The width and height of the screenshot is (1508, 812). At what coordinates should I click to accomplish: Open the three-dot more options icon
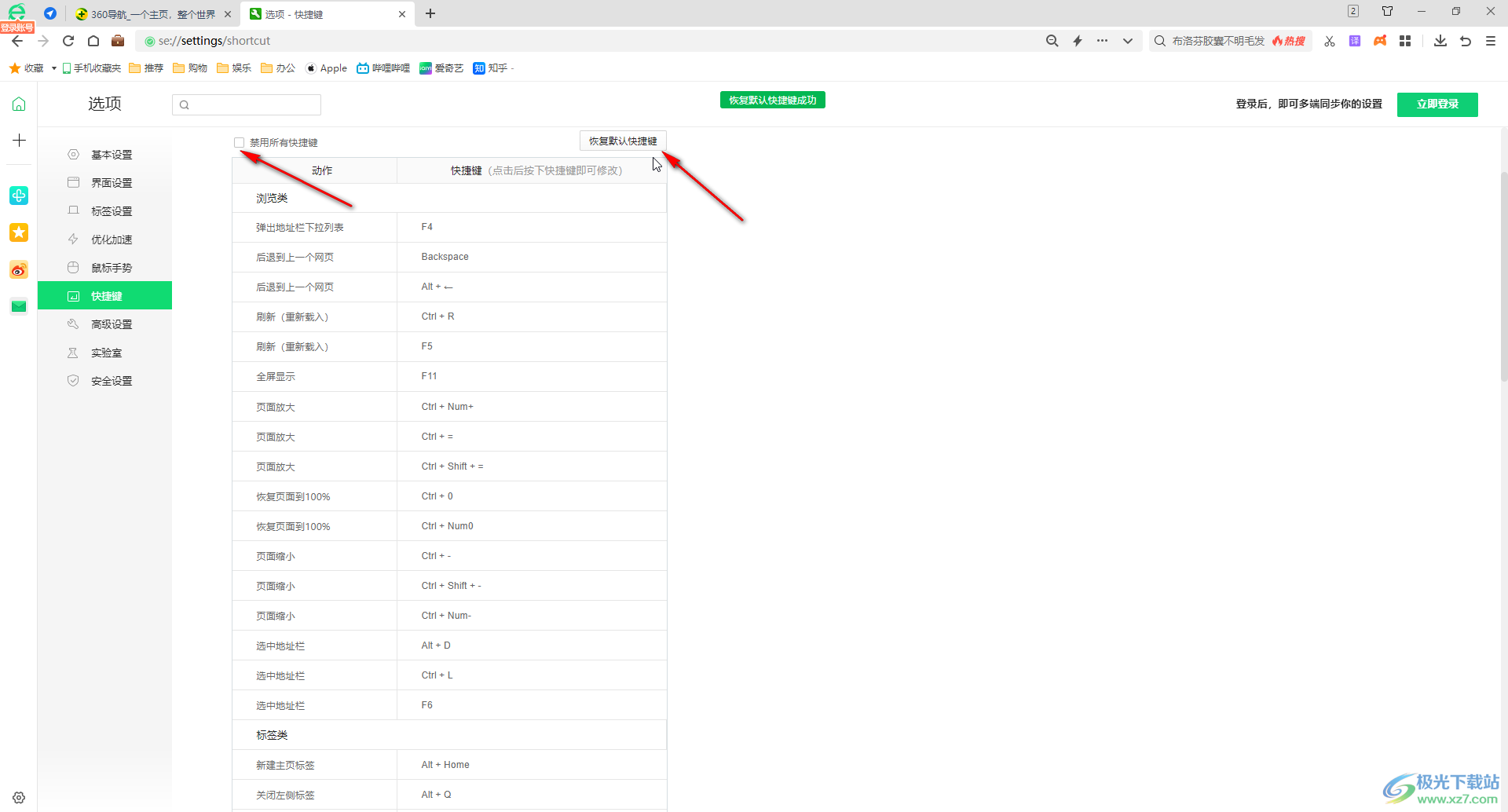click(1103, 41)
